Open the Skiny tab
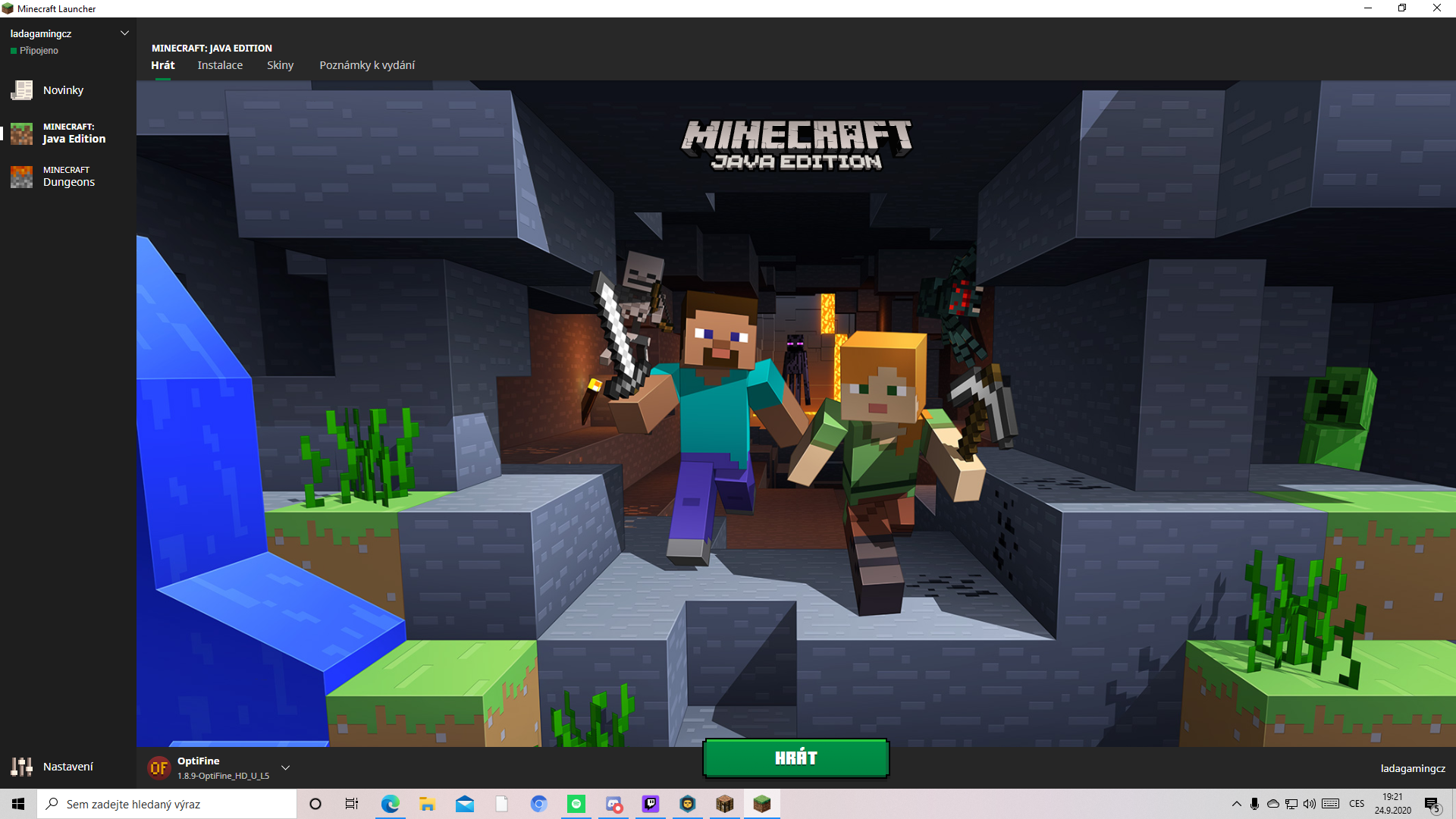 pos(280,65)
